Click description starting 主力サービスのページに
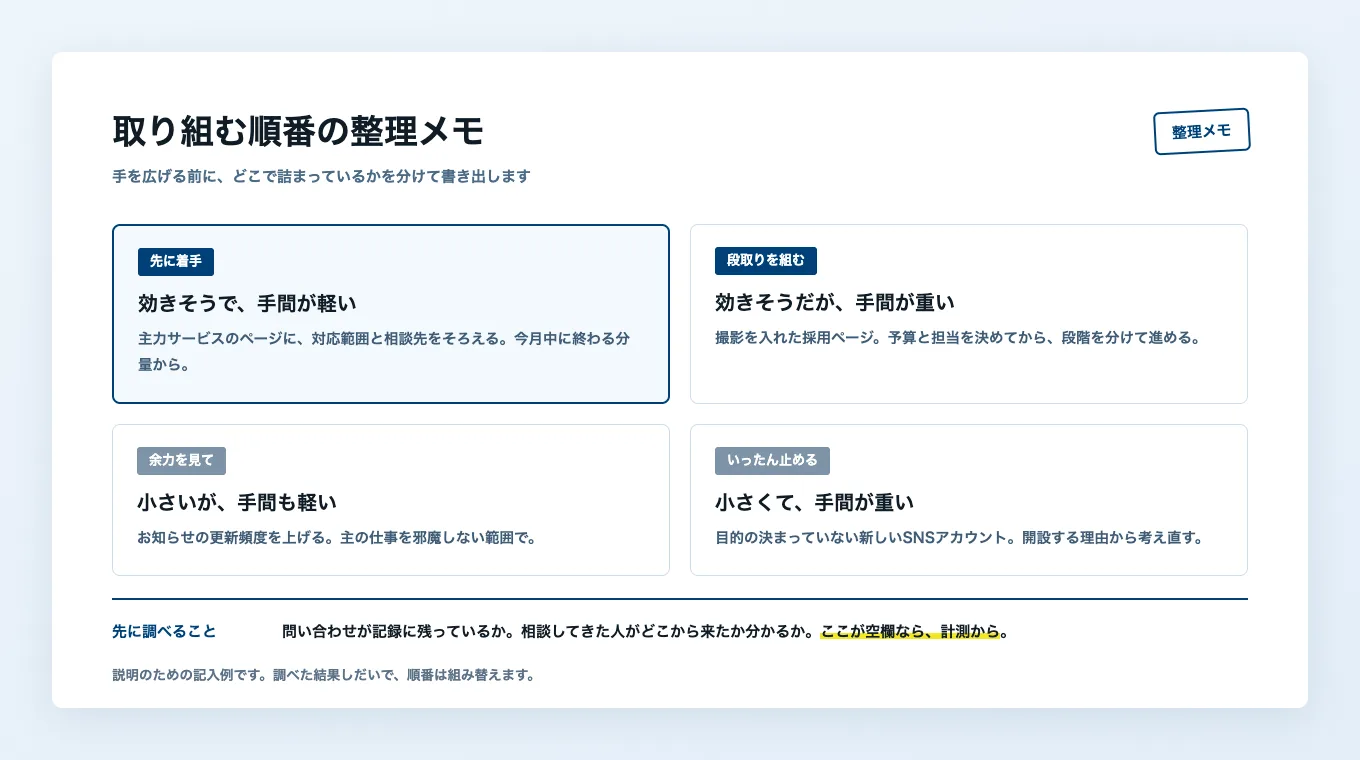The image size is (1360, 760). [385, 351]
